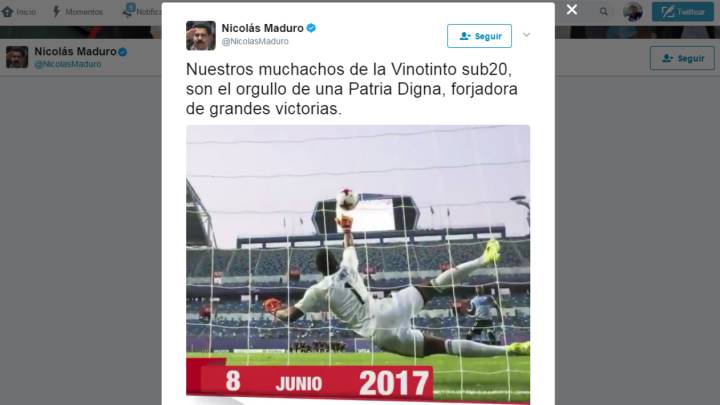720x405 pixels.
Task: Open background profile bar avatar
Action: click(17, 57)
